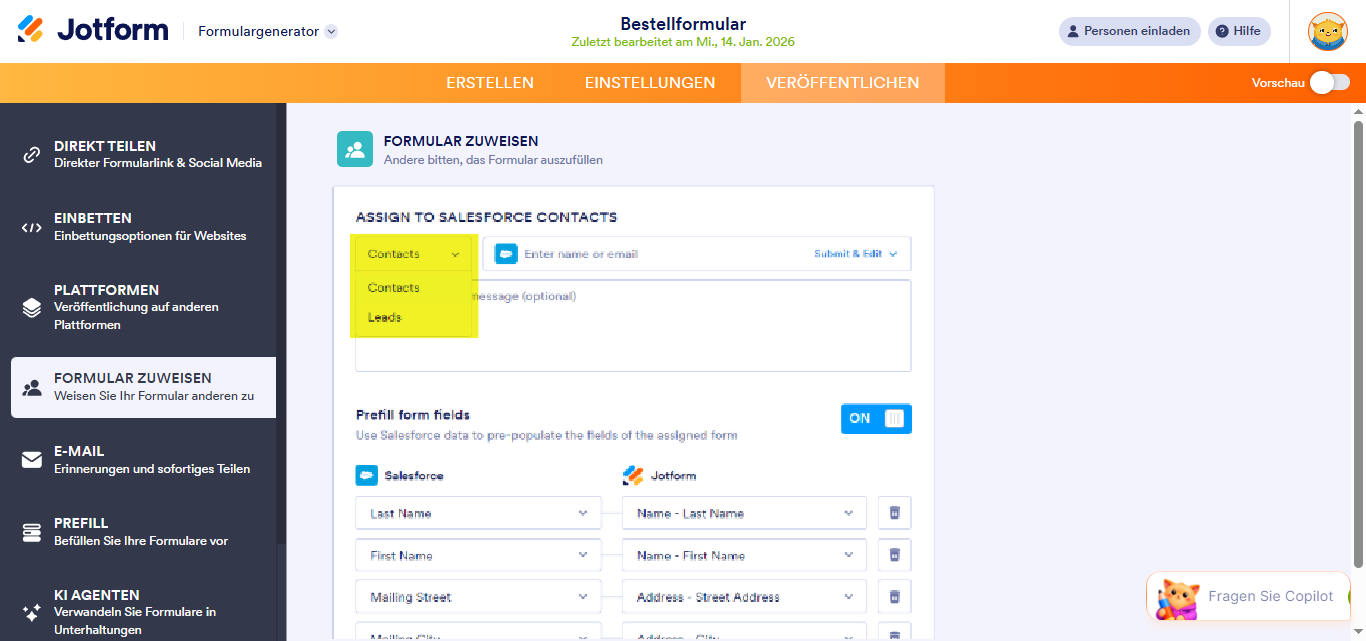Click the E-Mail envelope icon

coord(32,460)
